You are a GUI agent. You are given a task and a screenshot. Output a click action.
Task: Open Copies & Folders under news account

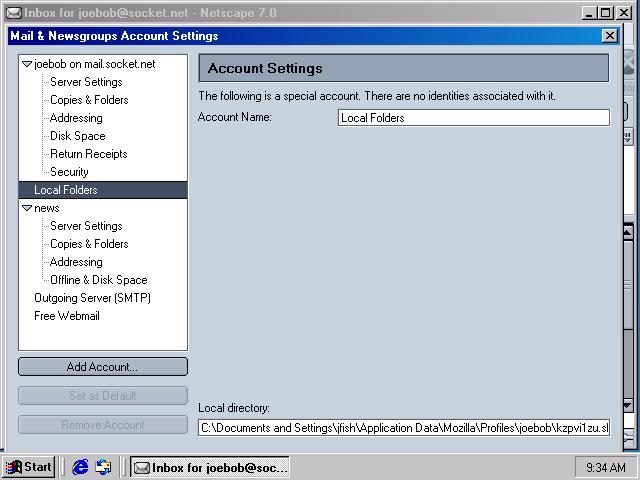pyautogui.click(x=89, y=244)
